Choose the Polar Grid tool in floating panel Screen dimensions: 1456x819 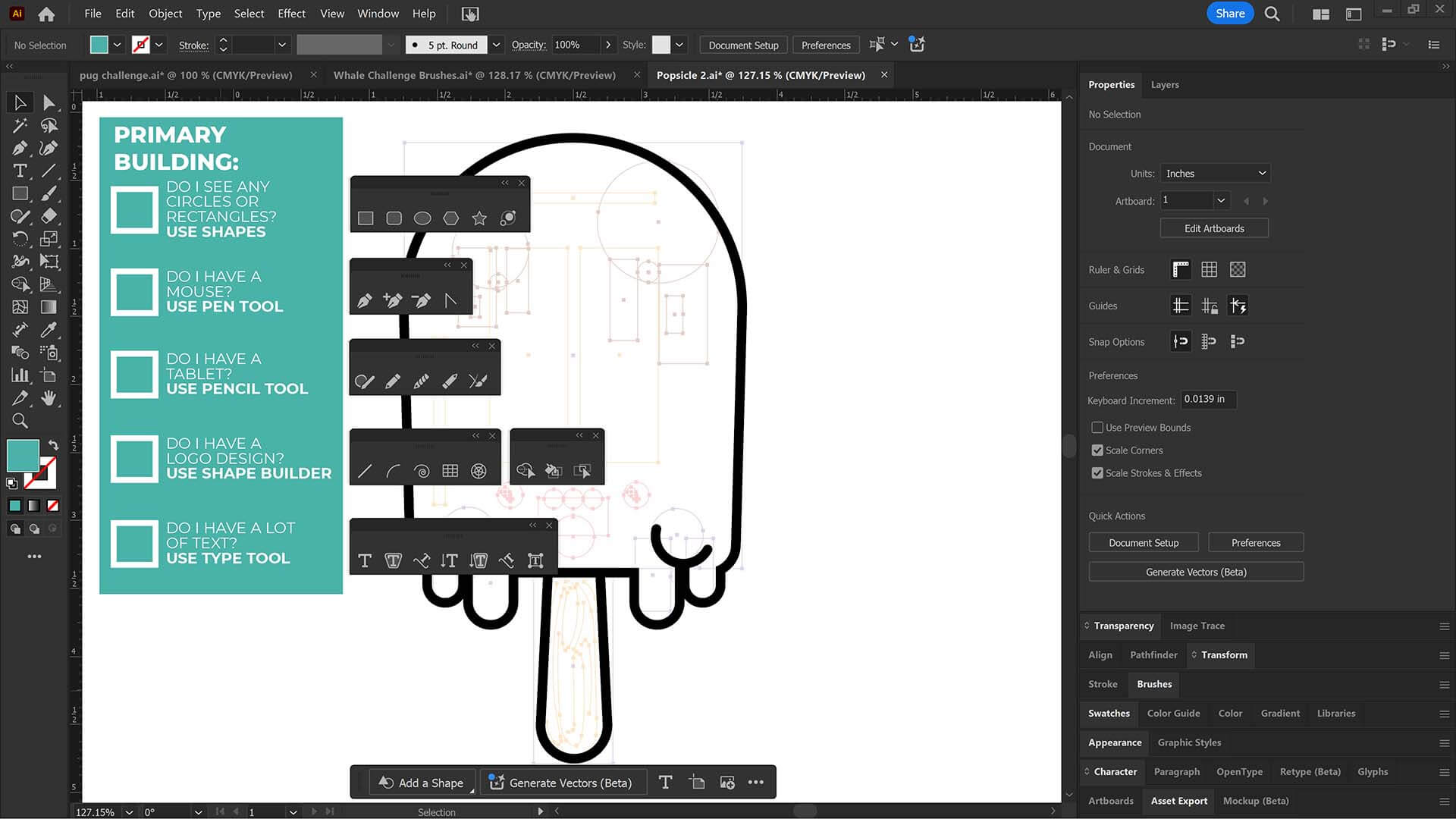pyautogui.click(x=479, y=471)
